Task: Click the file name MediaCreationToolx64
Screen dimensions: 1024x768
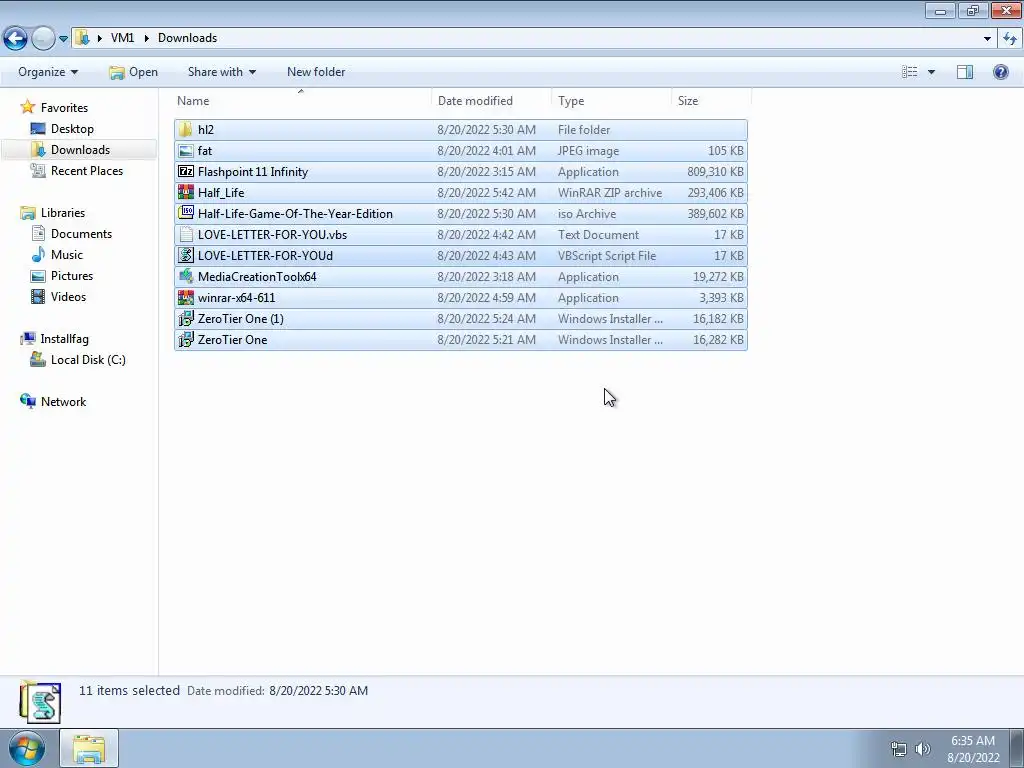Action: point(257,277)
